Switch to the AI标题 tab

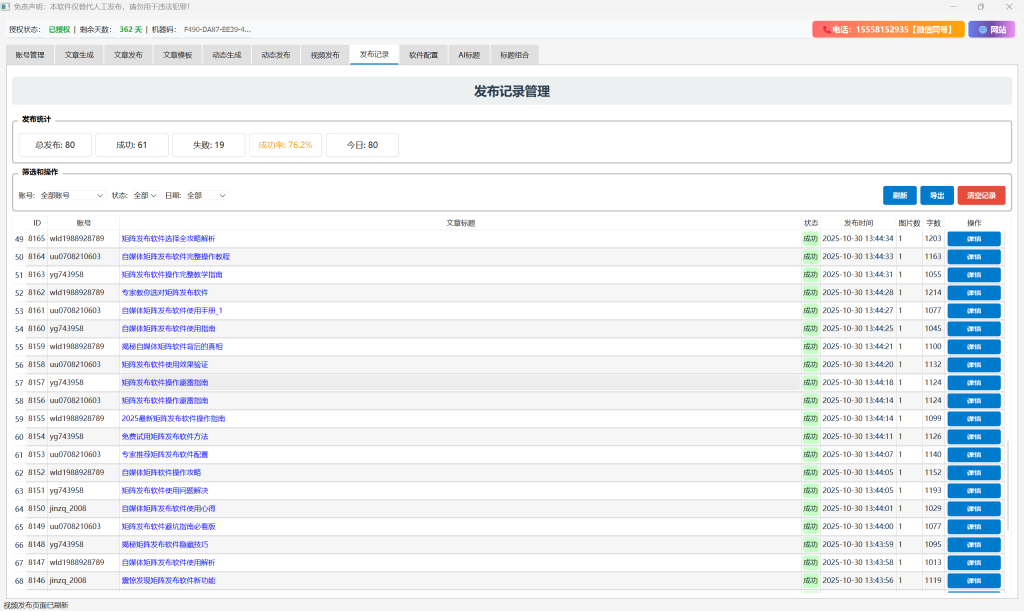(x=469, y=55)
